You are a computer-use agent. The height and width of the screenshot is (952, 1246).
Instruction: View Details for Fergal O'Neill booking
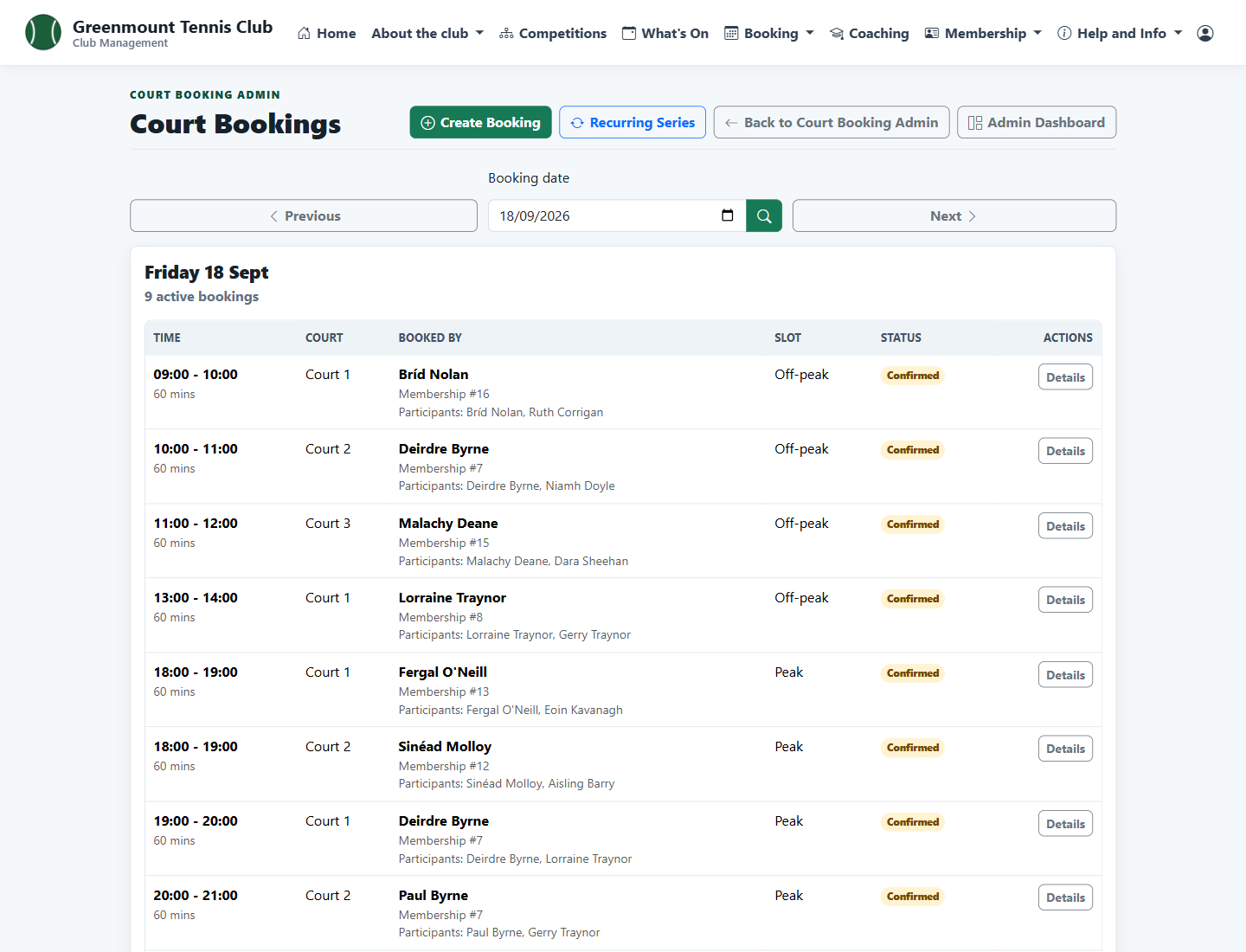click(1065, 675)
